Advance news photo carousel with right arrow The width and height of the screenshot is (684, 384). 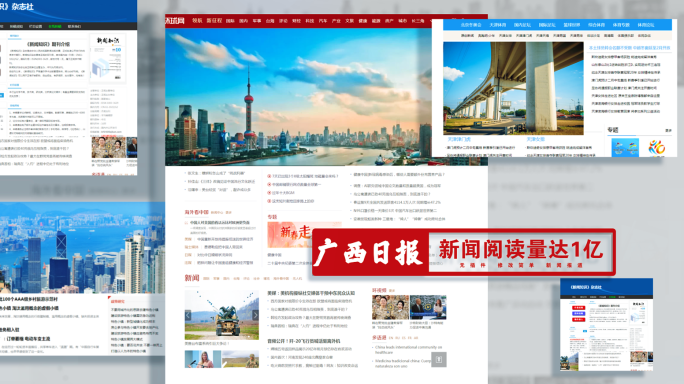tap(255, 315)
